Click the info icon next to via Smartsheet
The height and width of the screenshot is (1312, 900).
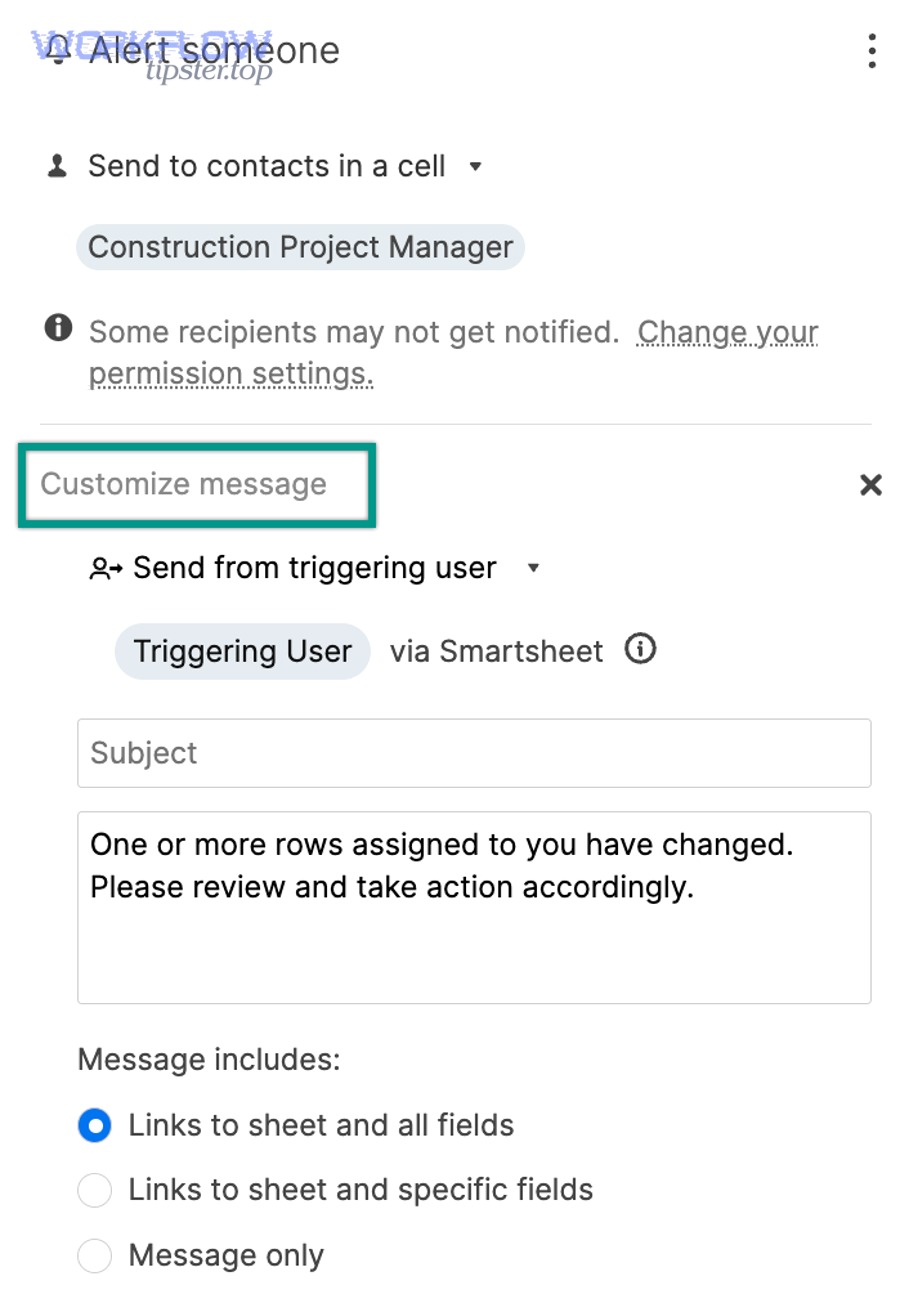click(640, 649)
